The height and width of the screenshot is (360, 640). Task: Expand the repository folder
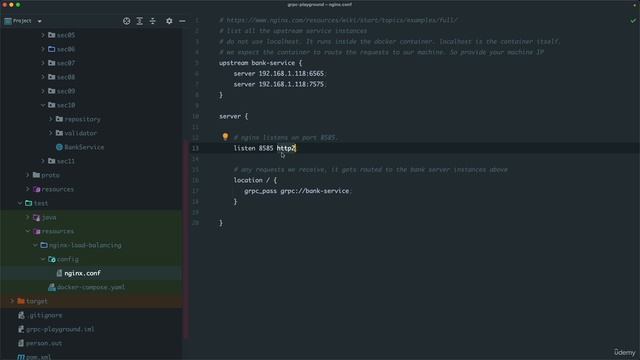51,119
